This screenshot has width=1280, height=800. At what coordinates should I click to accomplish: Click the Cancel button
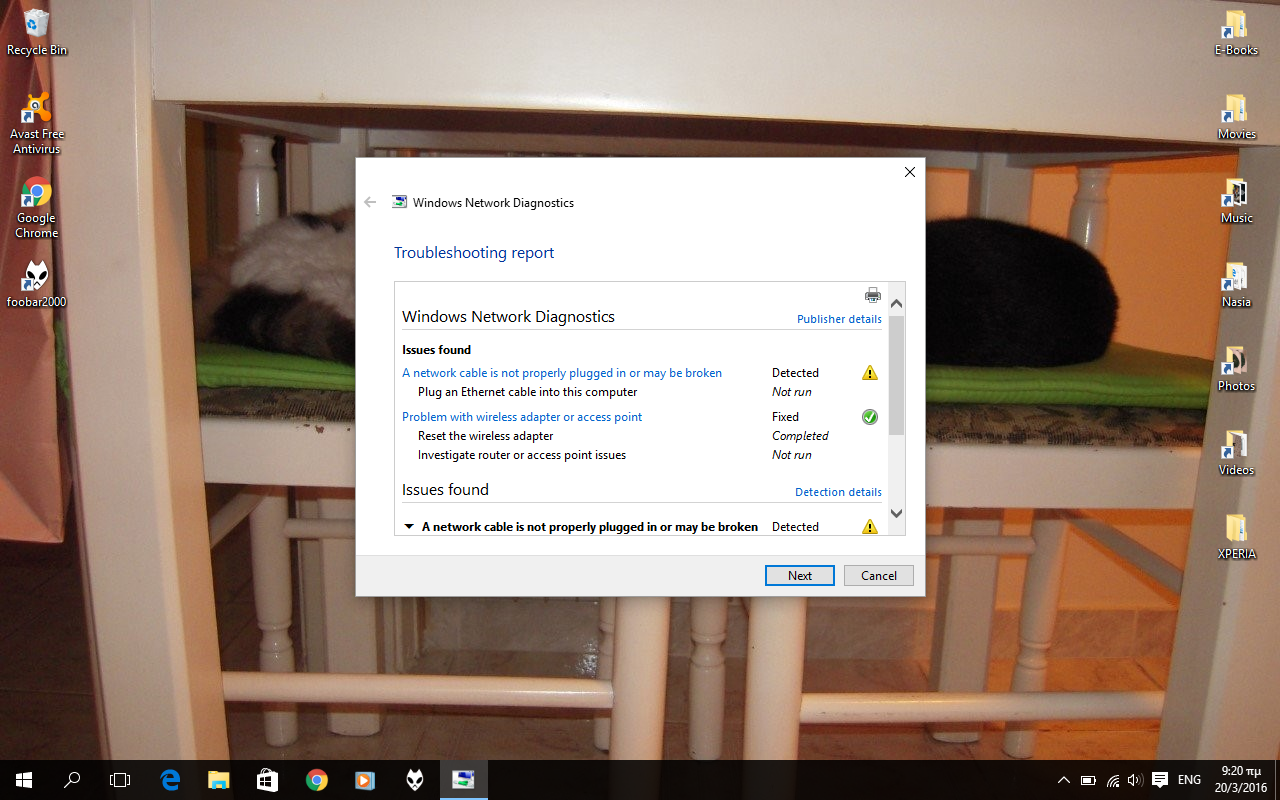pos(879,575)
